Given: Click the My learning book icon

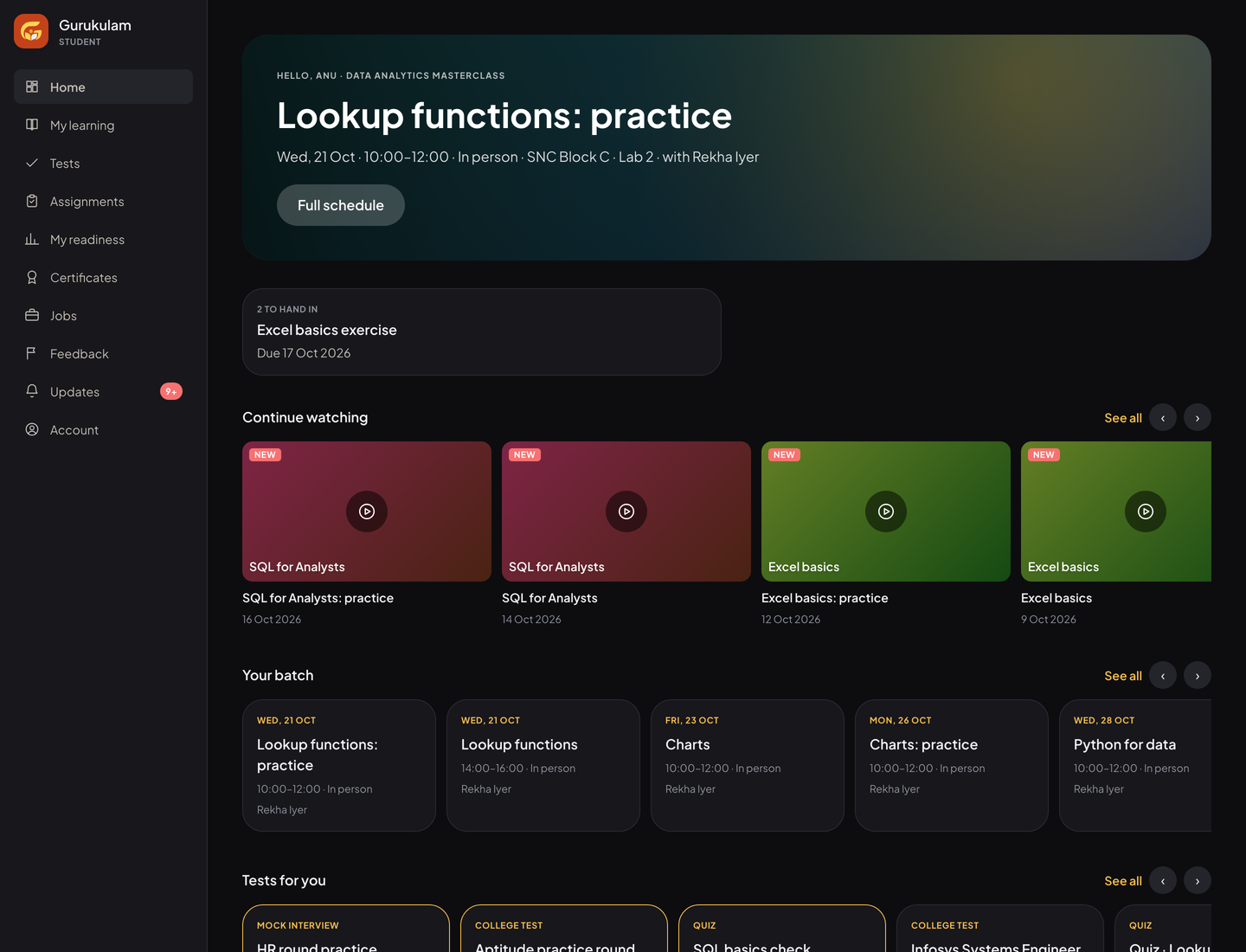Looking at the screenshot, I should [32, 125].
